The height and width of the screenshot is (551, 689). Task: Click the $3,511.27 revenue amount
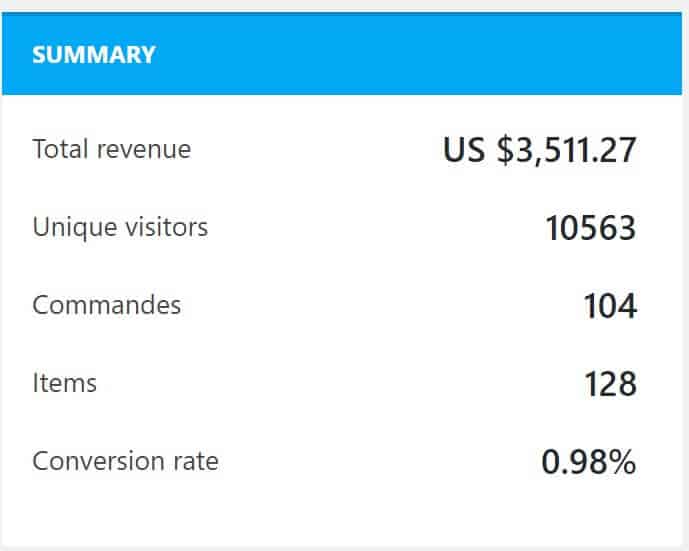566,150
